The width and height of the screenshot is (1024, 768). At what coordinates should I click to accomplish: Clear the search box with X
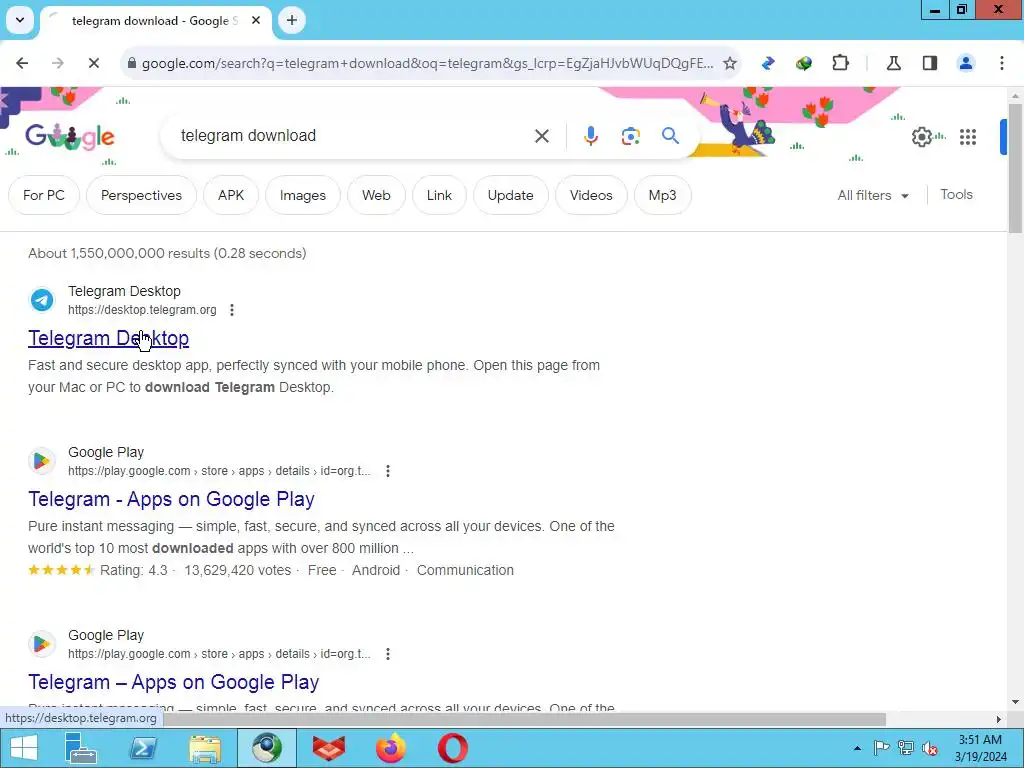coord(541,136)
